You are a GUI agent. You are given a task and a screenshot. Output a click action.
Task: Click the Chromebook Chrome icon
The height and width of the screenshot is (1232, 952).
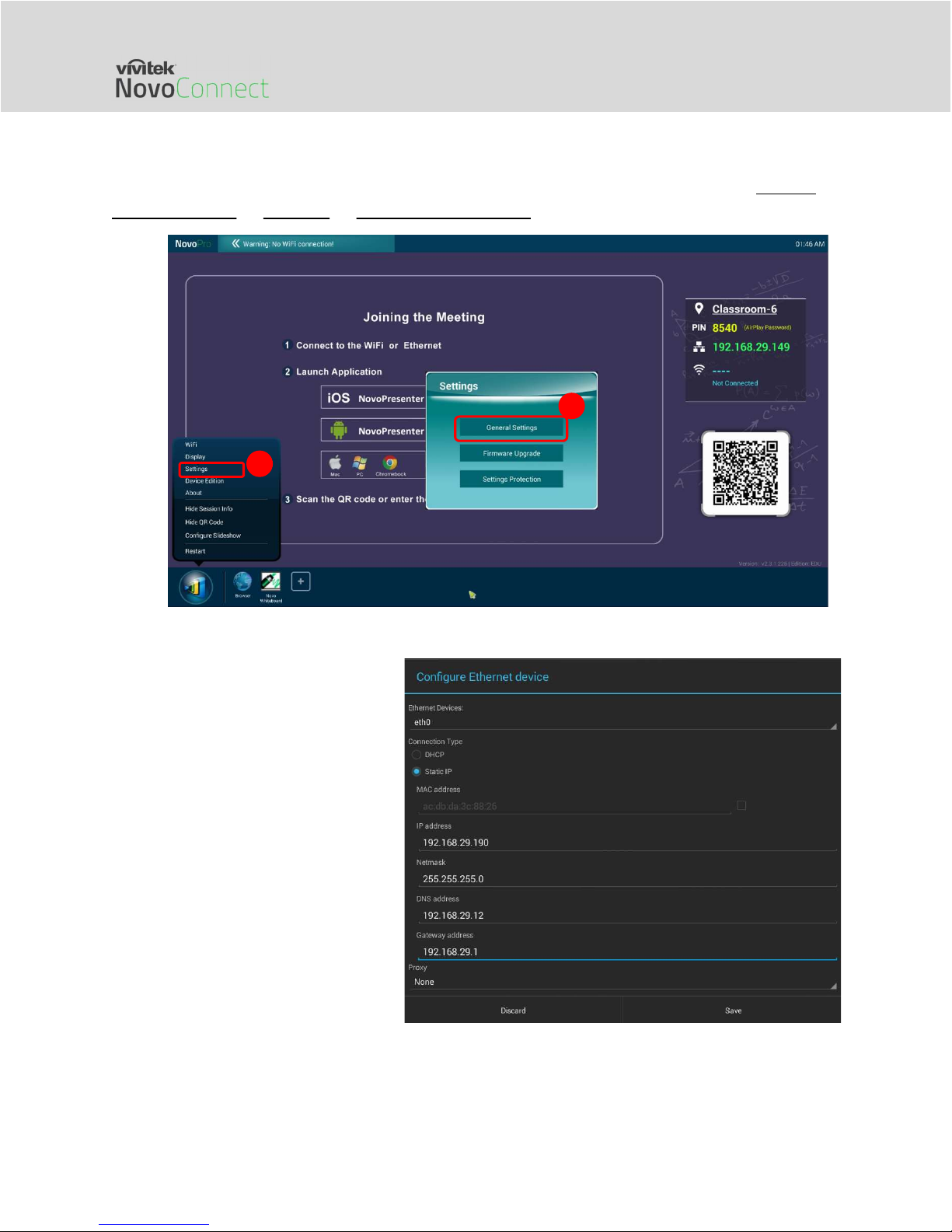(x=391, y=463)
